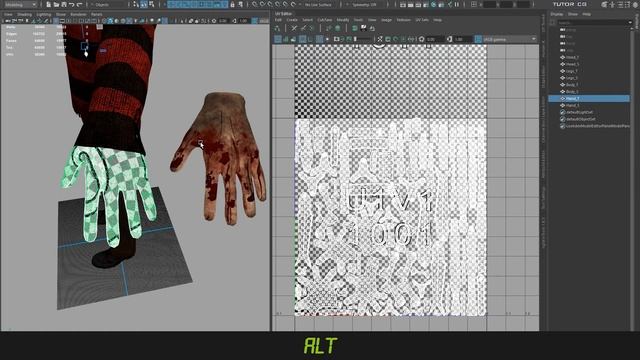The height and width of the screenshot is (360, 640).
Task: Open the Shading menu of 3D viewport
Action: point(24,14)
